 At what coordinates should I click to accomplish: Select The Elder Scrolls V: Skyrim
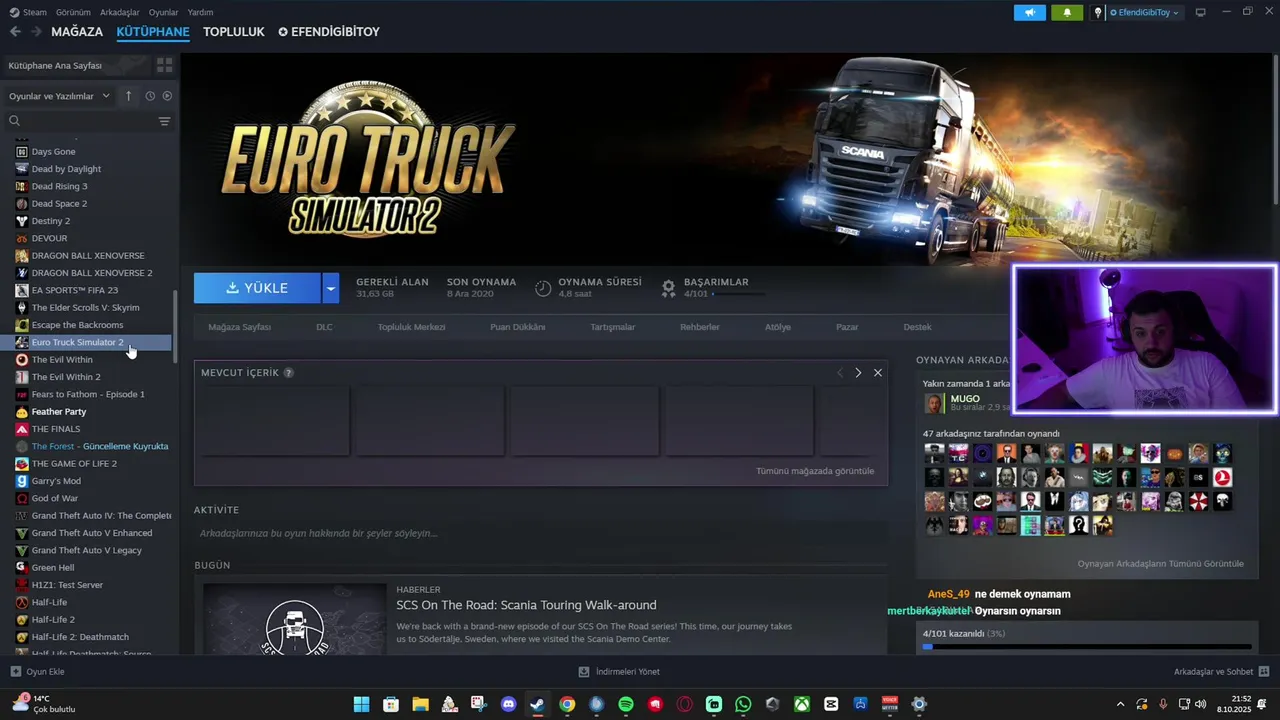87,308
